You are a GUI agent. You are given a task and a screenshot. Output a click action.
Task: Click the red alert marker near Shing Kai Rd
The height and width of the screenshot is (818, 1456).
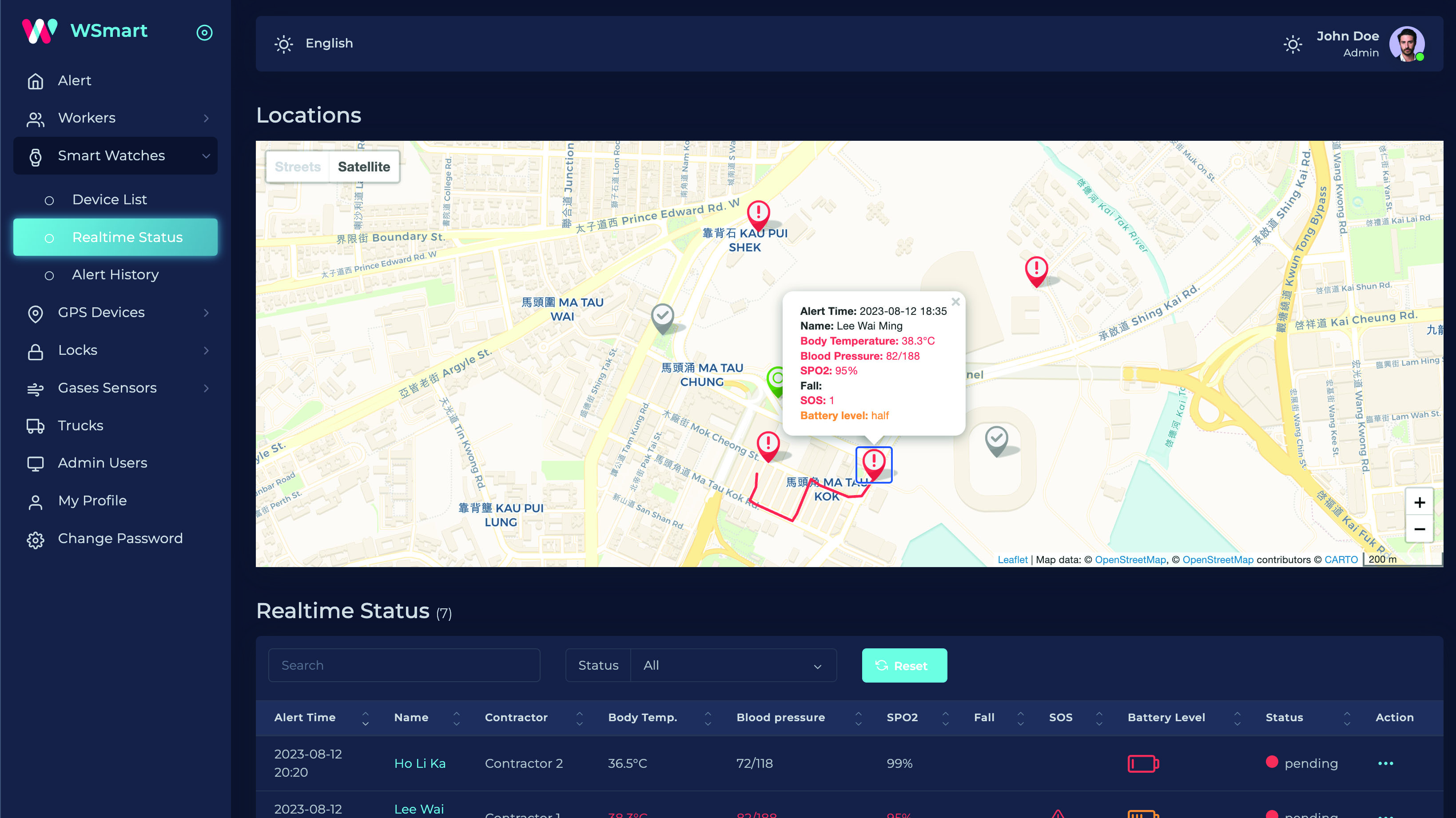1036,271
